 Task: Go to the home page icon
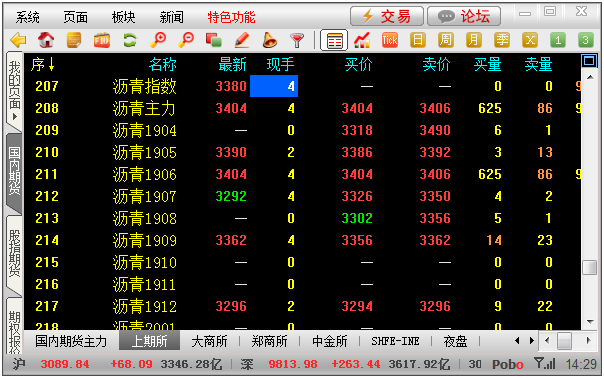[46, 40]
